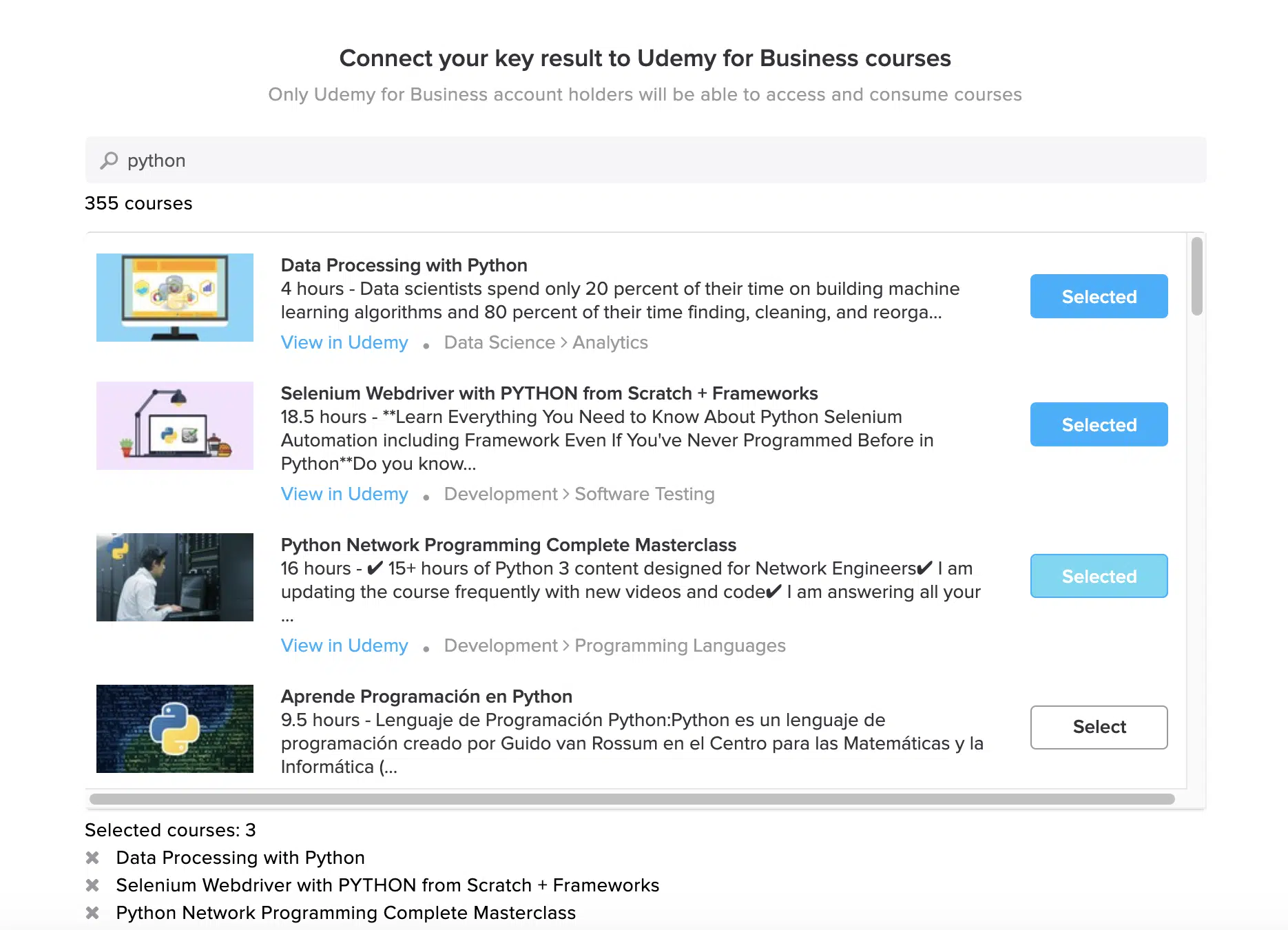The height and width of the screenshot is (930, 1288).
Task: Remove Data Processing with Python from selected courses
Action: coord(92,858)
